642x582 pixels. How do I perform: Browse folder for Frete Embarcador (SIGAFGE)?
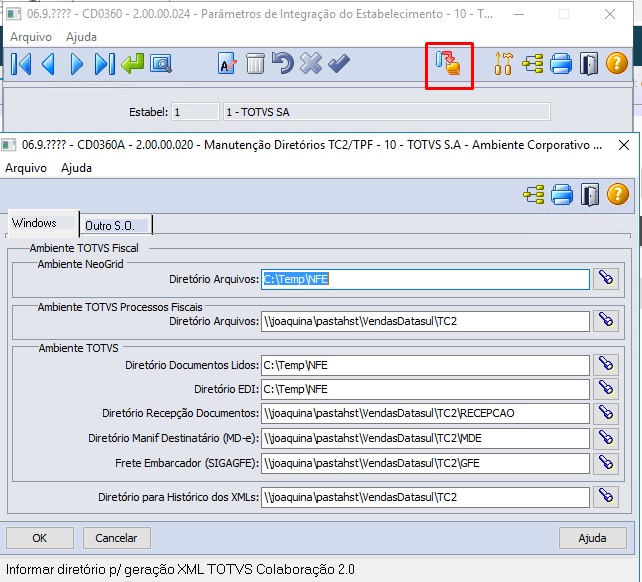(606, 463)
